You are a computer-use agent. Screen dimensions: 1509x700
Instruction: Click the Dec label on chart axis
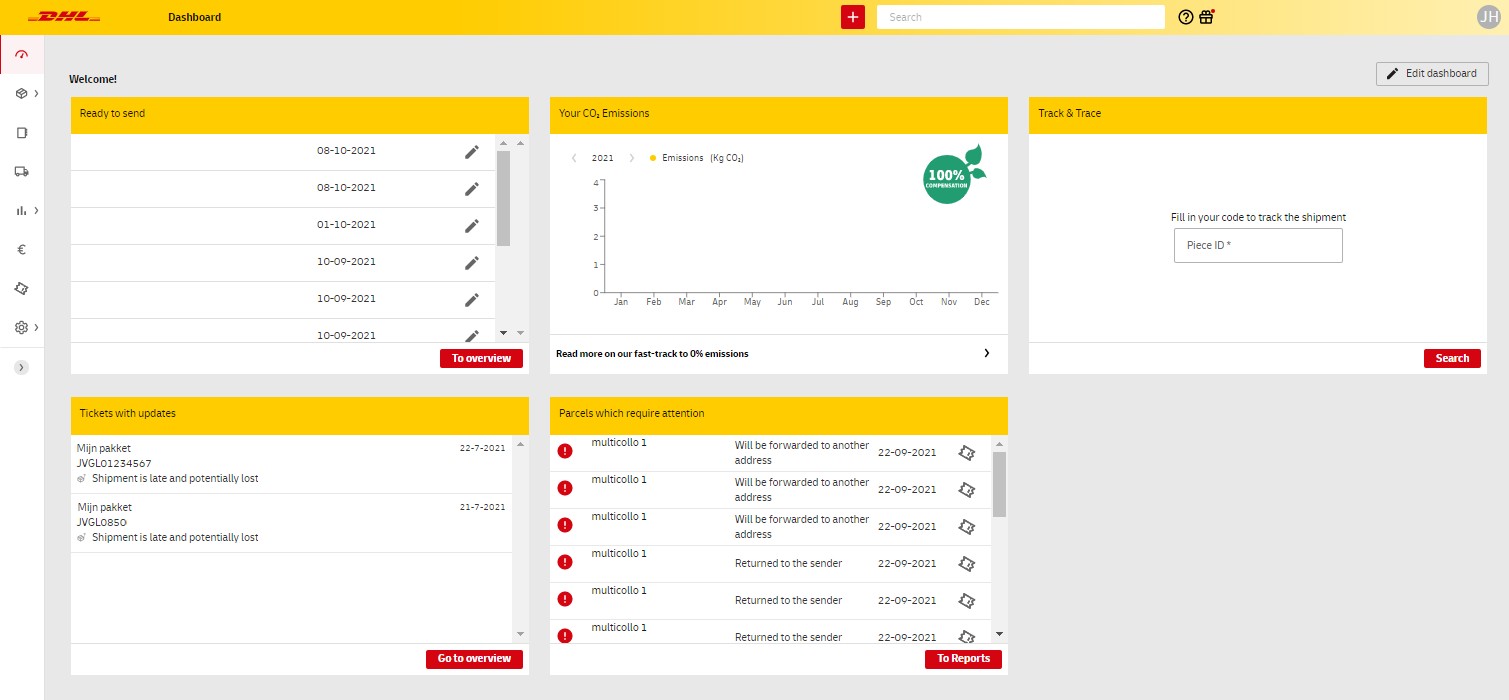(x=982, y=302)
